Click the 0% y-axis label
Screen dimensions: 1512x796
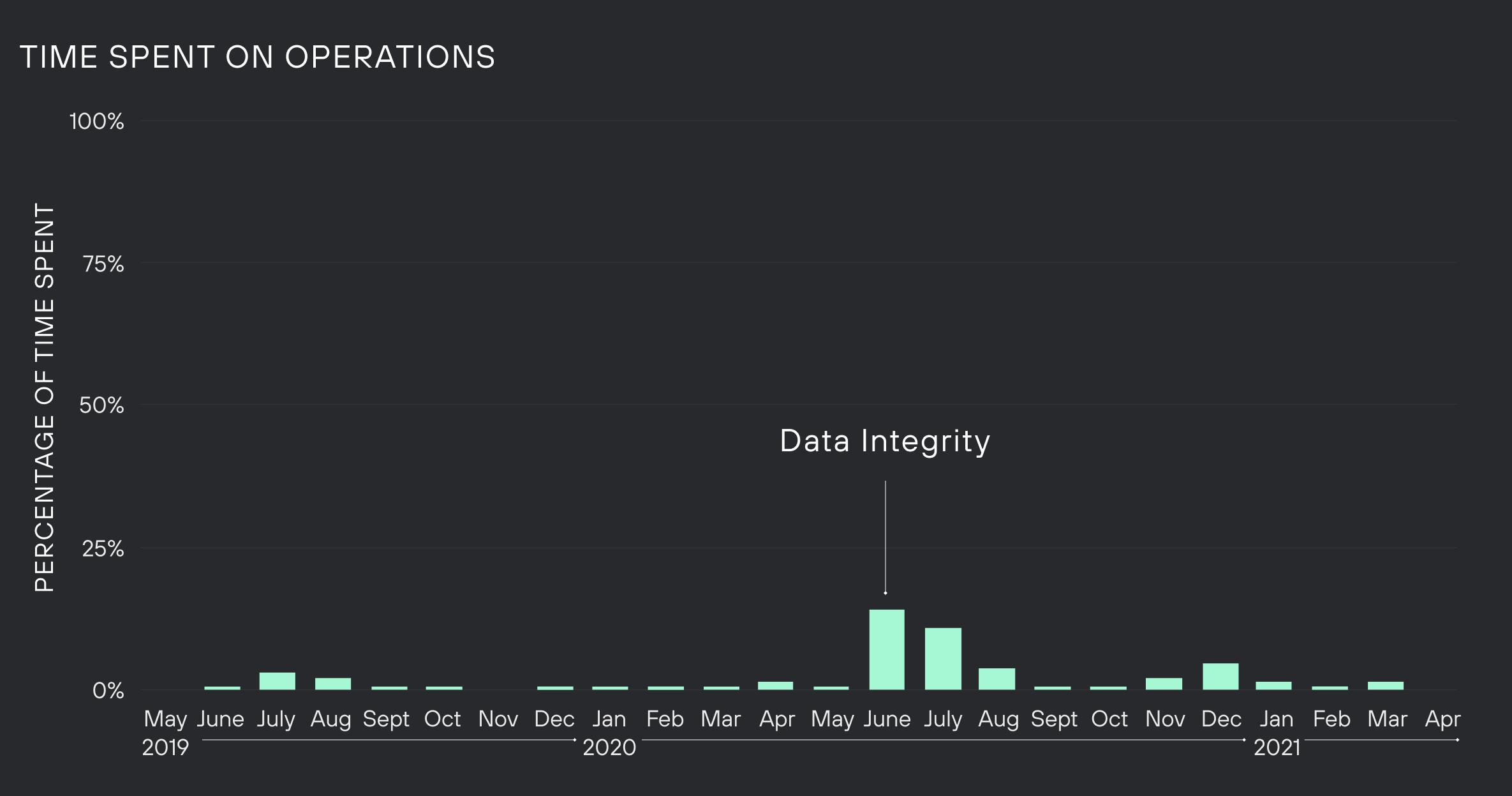(x=108, y=691)
